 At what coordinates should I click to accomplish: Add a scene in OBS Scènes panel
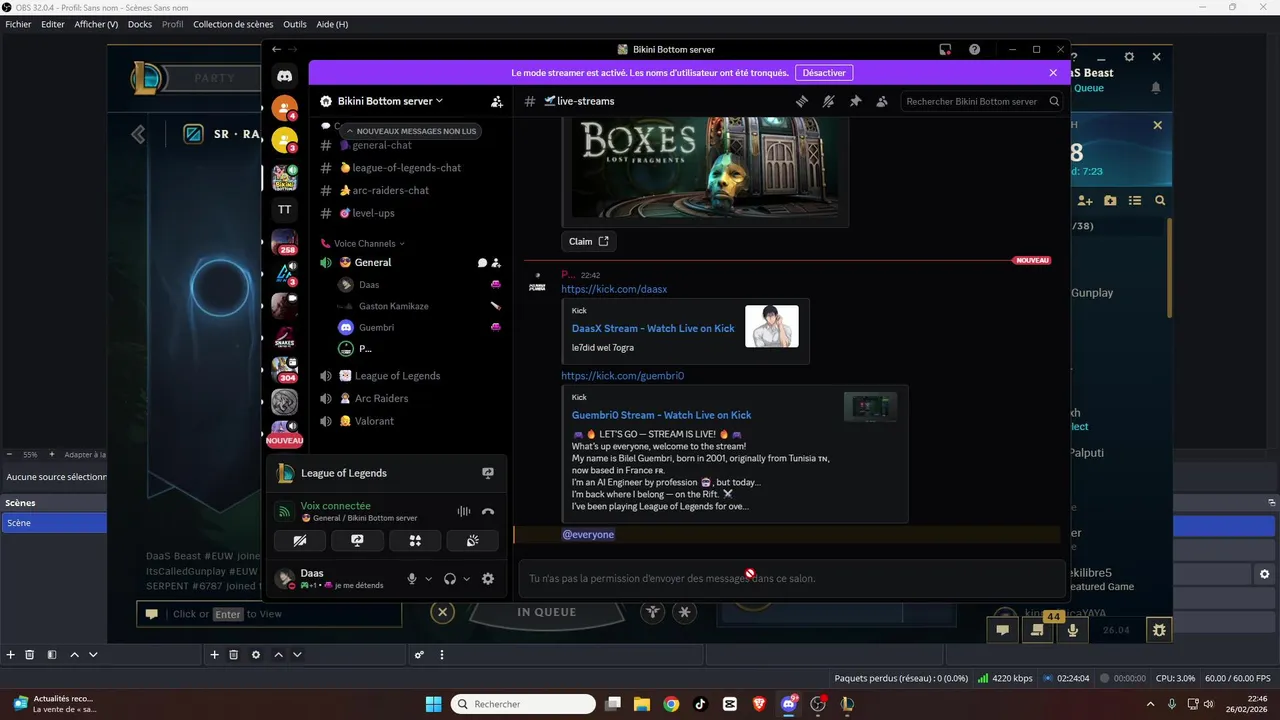(x=11, y=655)
